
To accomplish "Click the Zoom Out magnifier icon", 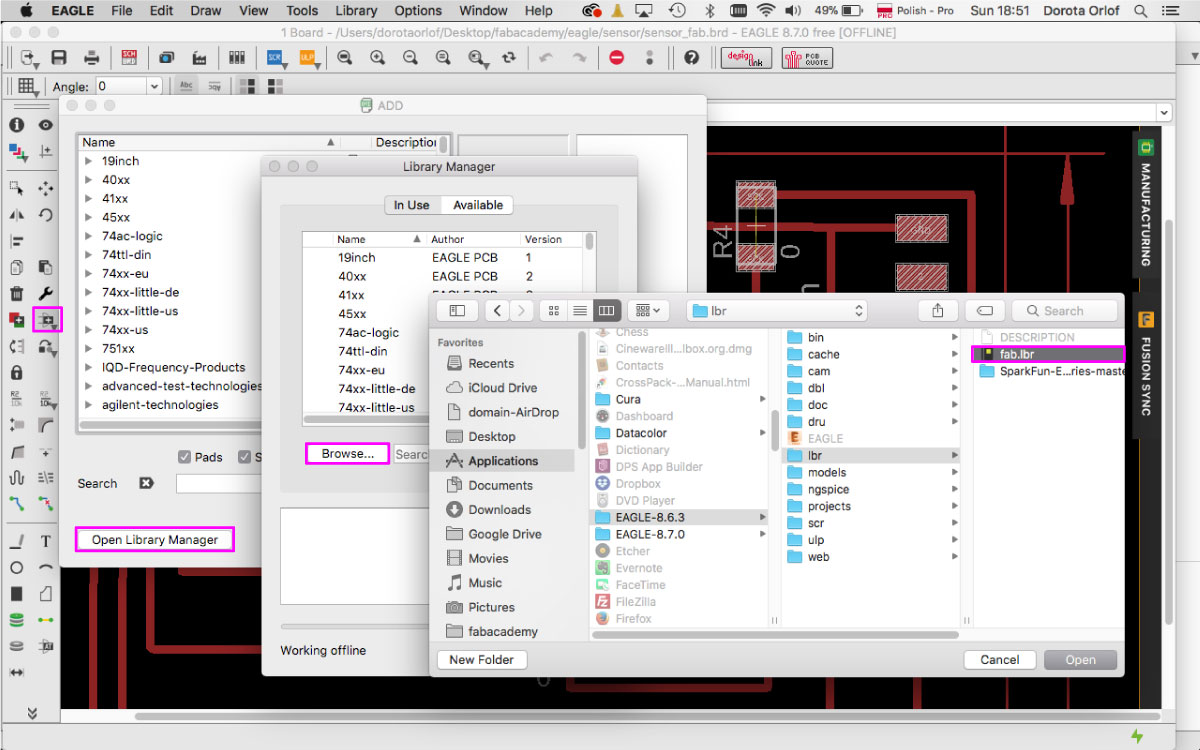I will (x=410, y=58).
